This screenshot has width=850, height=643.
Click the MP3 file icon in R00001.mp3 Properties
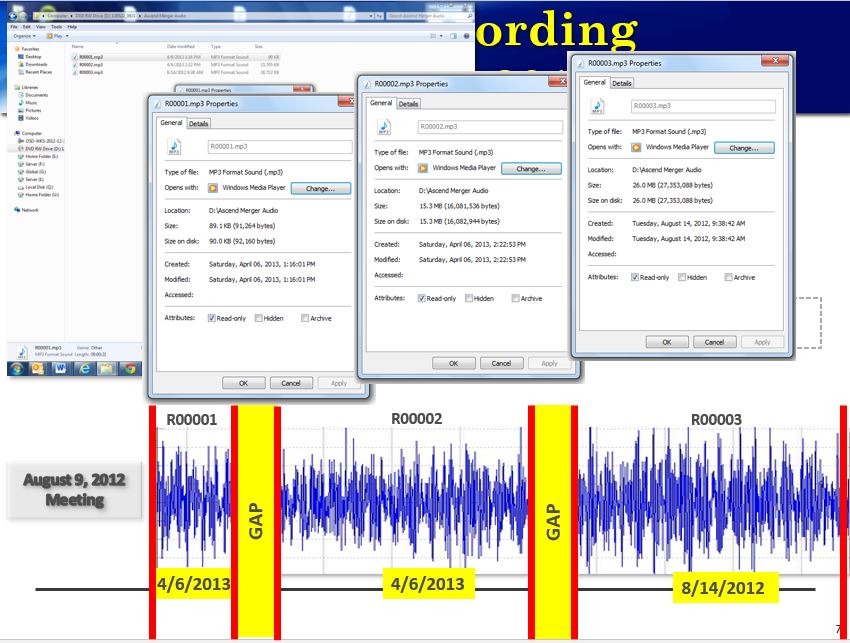pos(174,148)
